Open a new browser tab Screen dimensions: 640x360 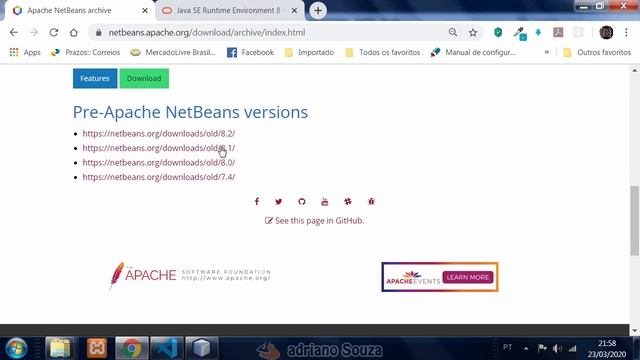tap(318, 11)
